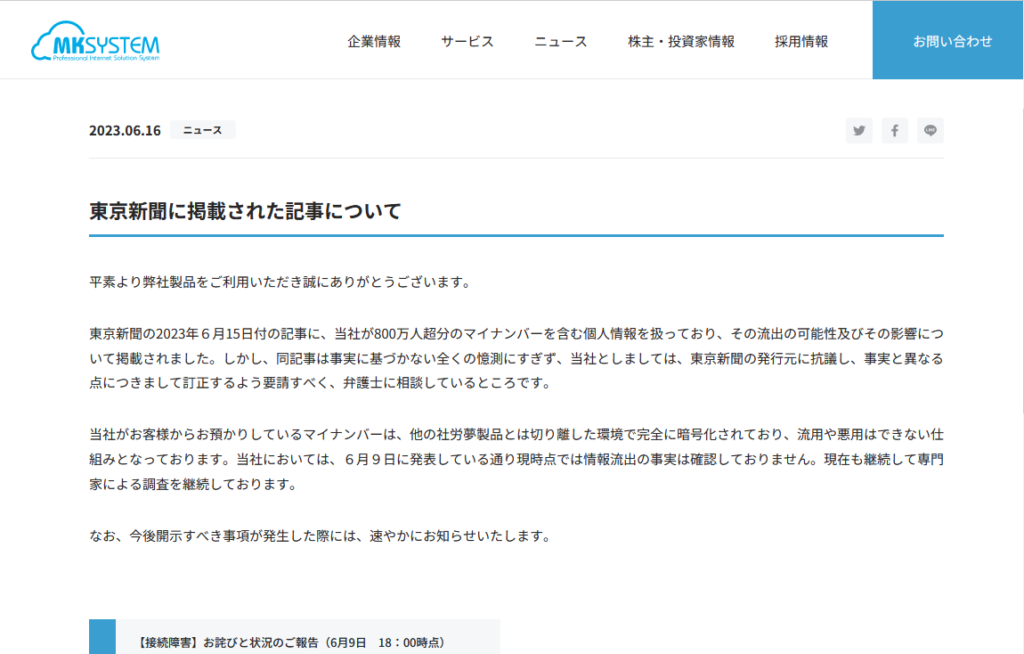This screenshot has width=1024, height=654.
Task: Go to the サービス navigation item
Action: 467,42
